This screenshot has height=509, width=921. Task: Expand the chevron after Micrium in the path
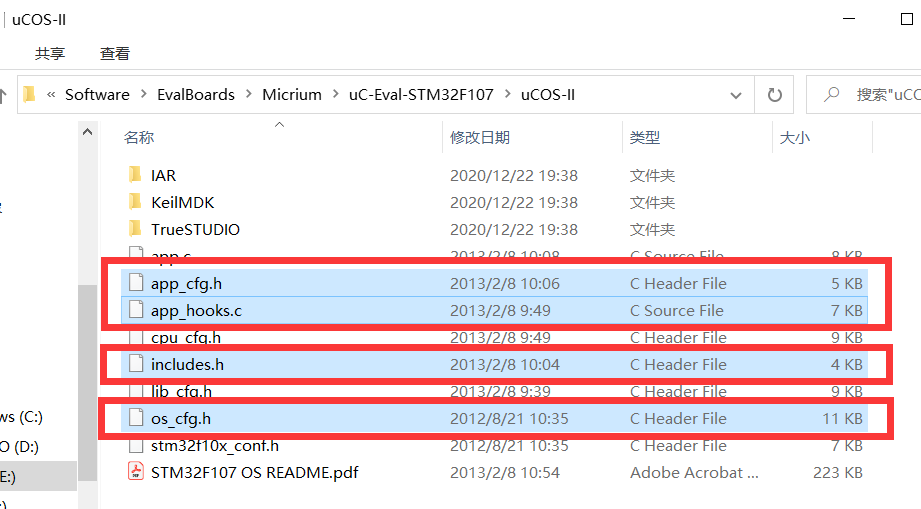click(335, 94)
